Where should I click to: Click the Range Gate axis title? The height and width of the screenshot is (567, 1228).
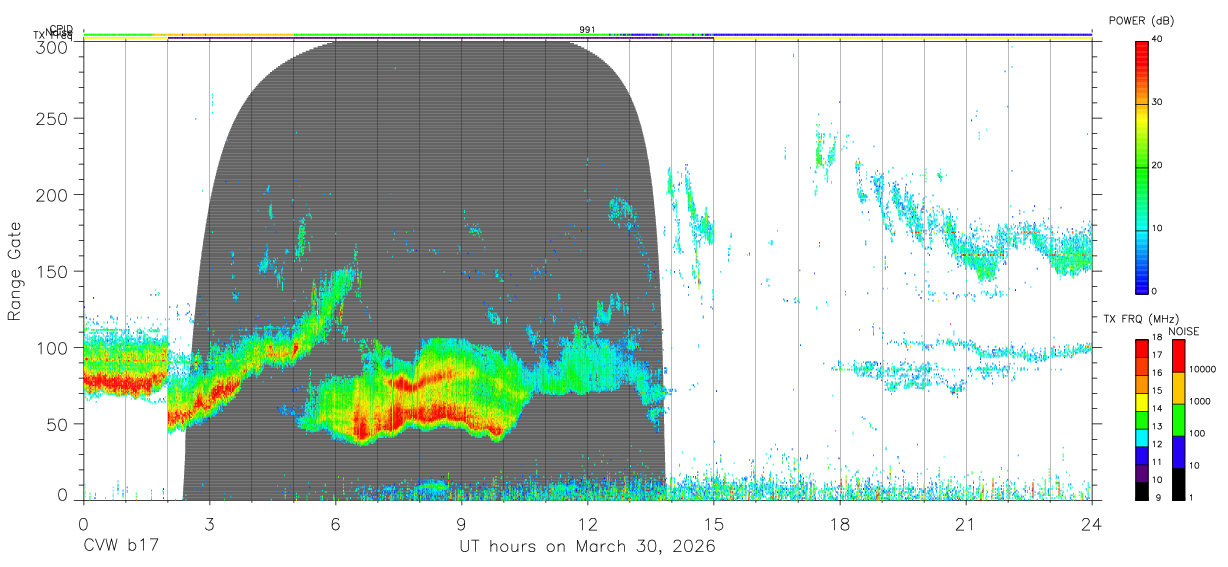coord(16,271)
